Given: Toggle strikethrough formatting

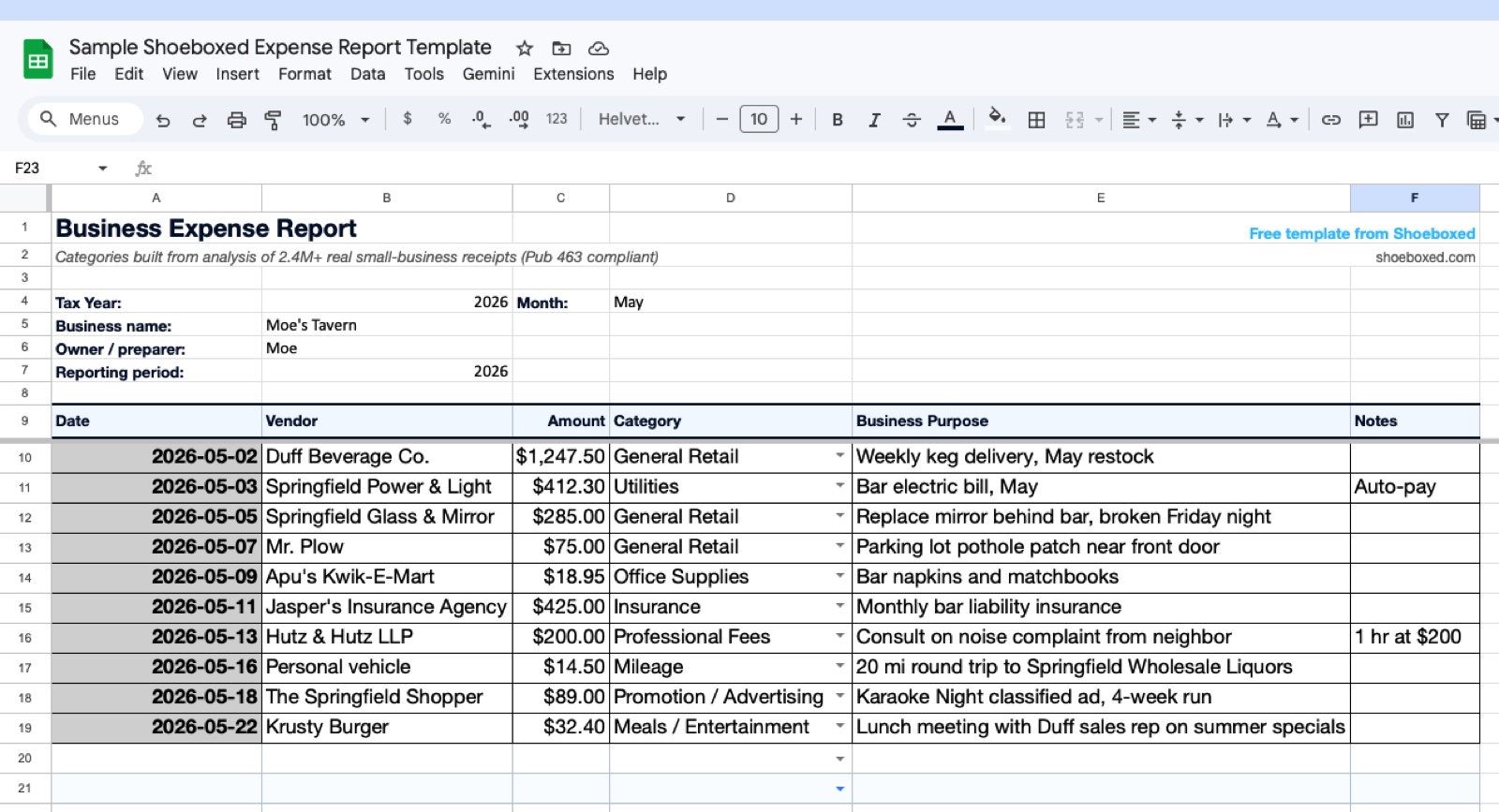Looking at the screenshot, I should tap(912, 120).
